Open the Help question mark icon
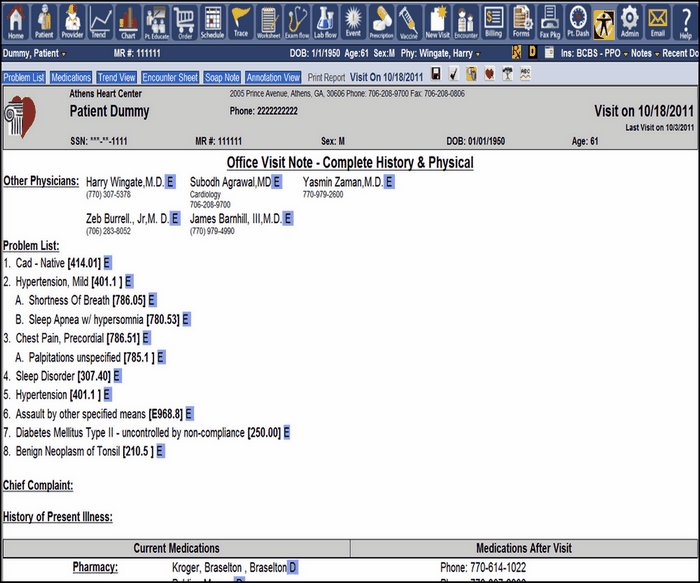This screenshot has width=700, height=583. coord(686,21)
